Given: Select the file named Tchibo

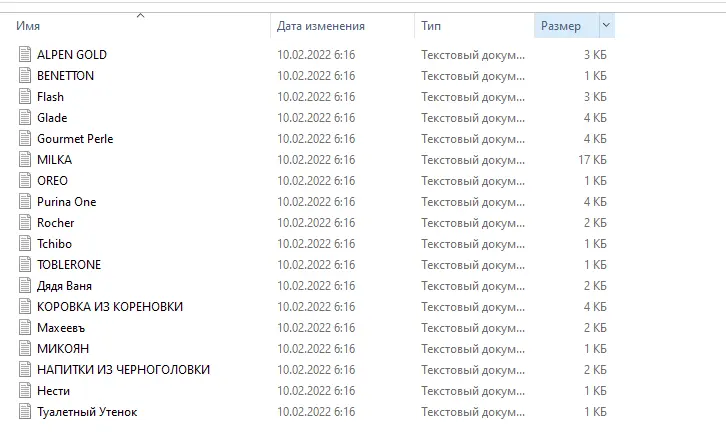Looking at the screenshot, I should pos(54,244).
